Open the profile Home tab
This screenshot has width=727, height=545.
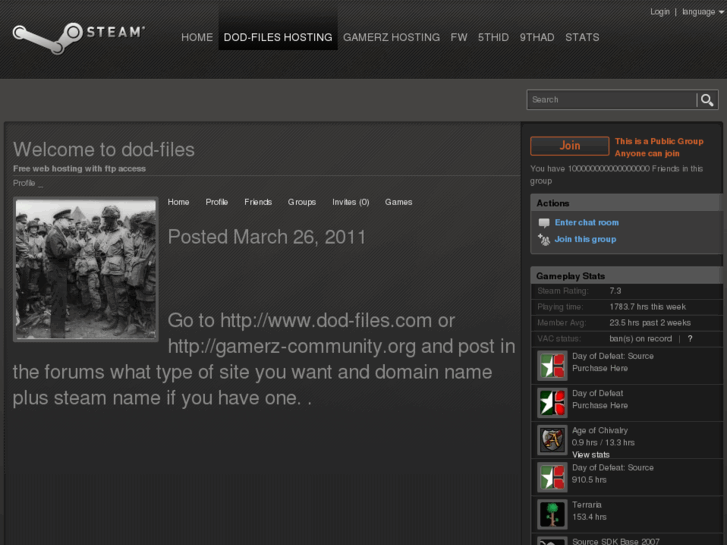[x=179, y=202]
